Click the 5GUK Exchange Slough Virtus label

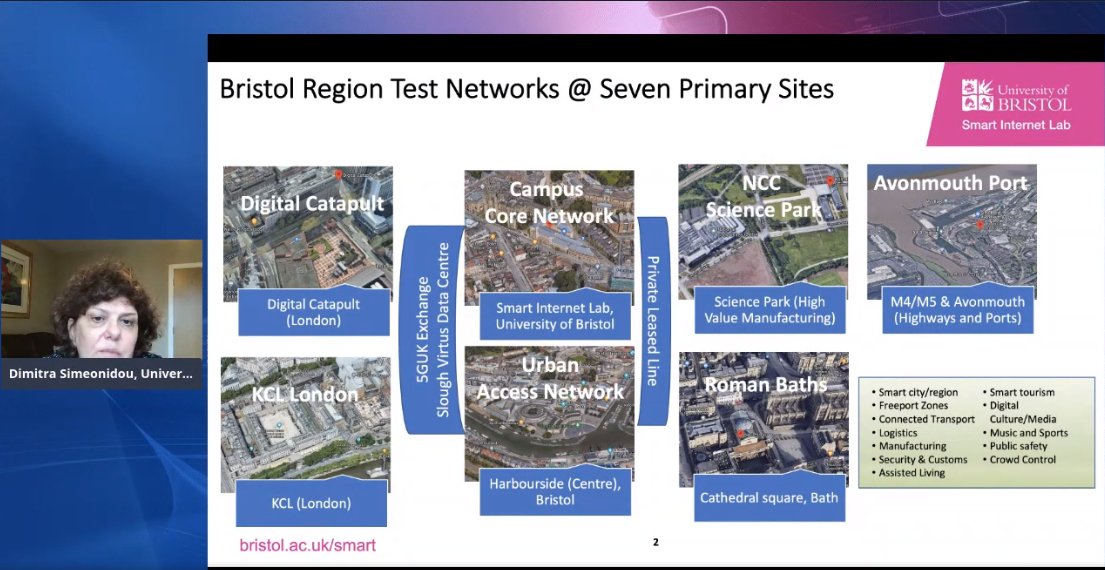[x=433, y=329]
